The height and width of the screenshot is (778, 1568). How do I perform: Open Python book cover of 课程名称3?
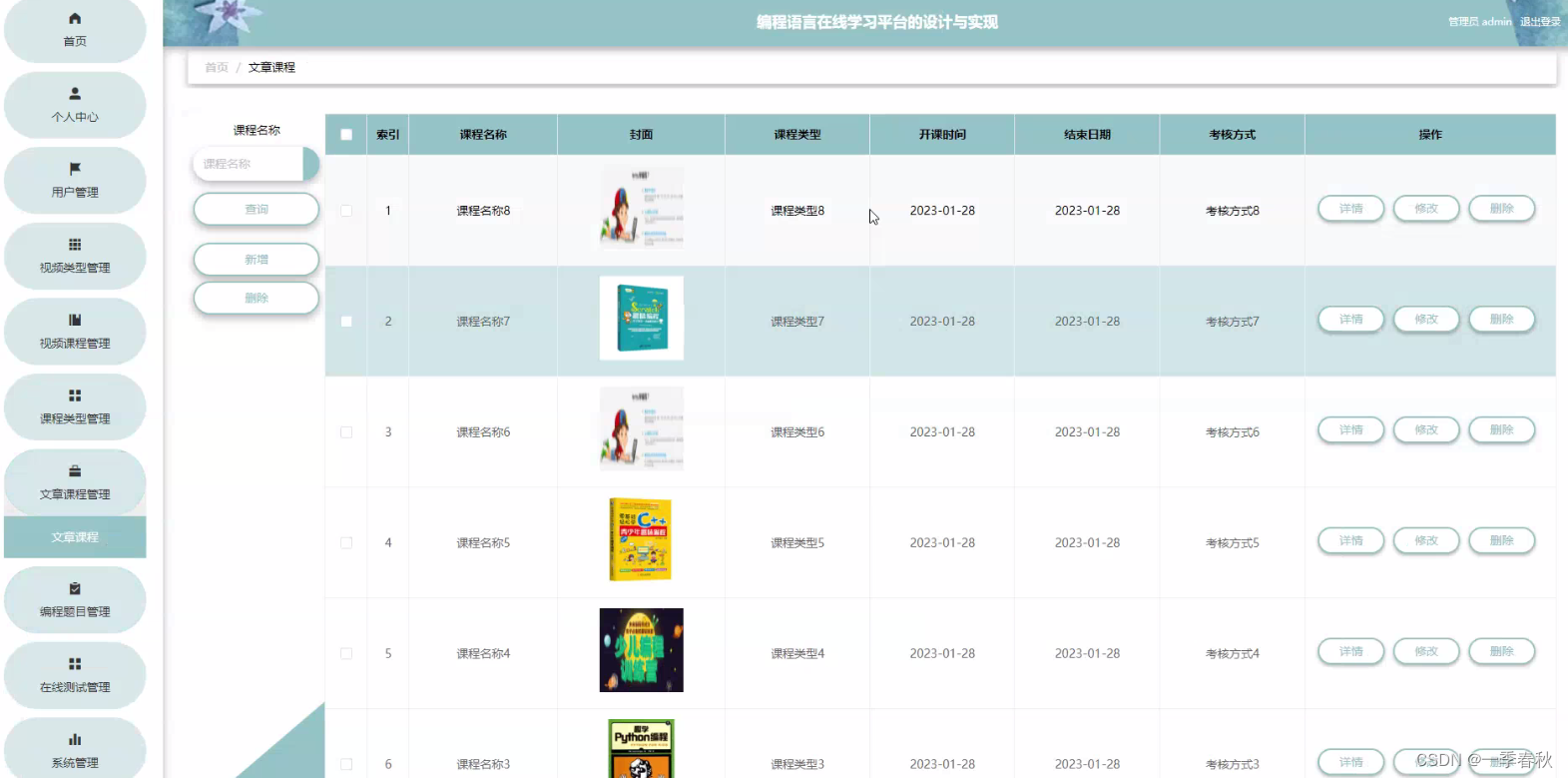(642, 749)
